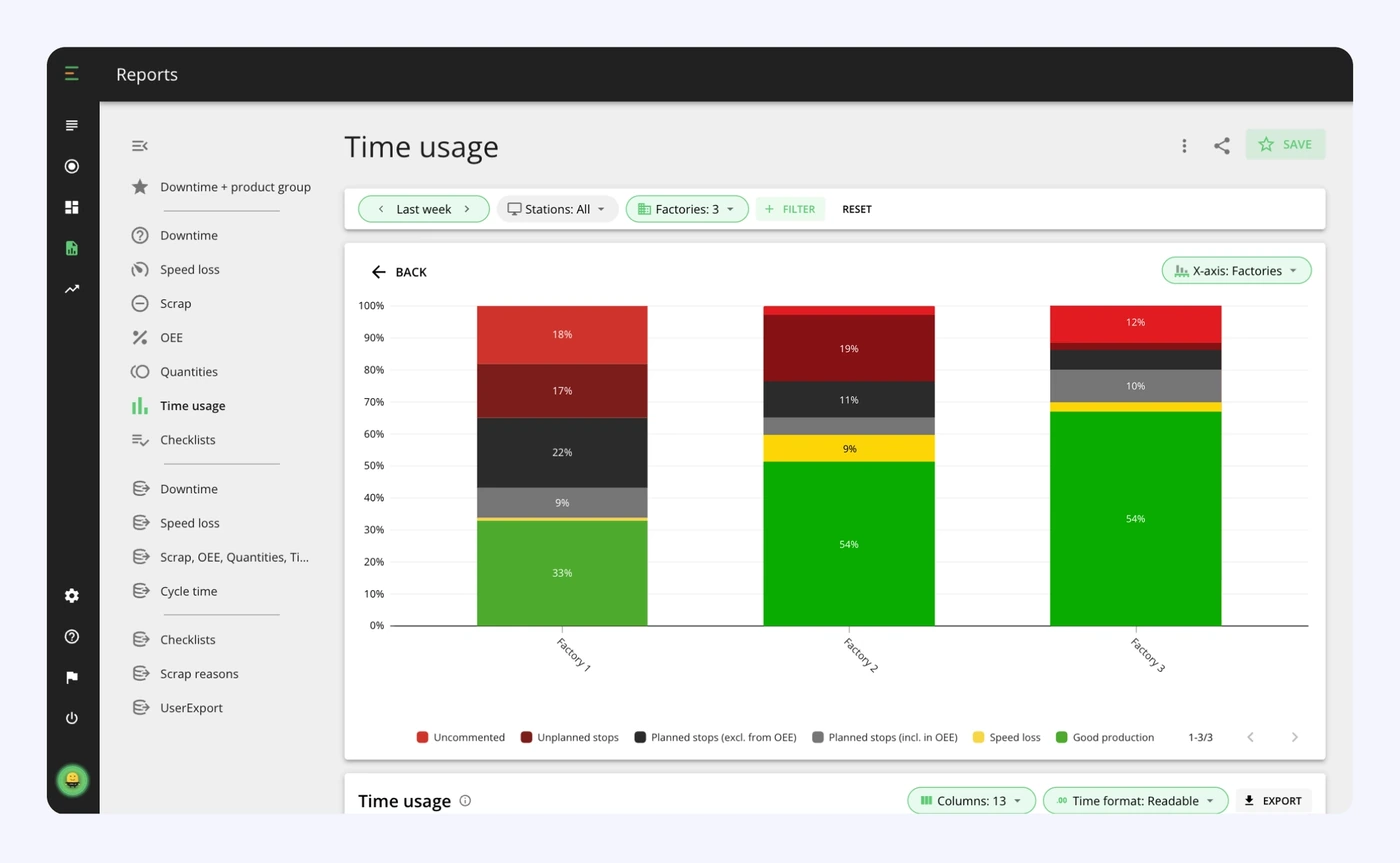Click the flag icon in the left rail
Screen dimensions: 1400x863
(x=71, y=677)
